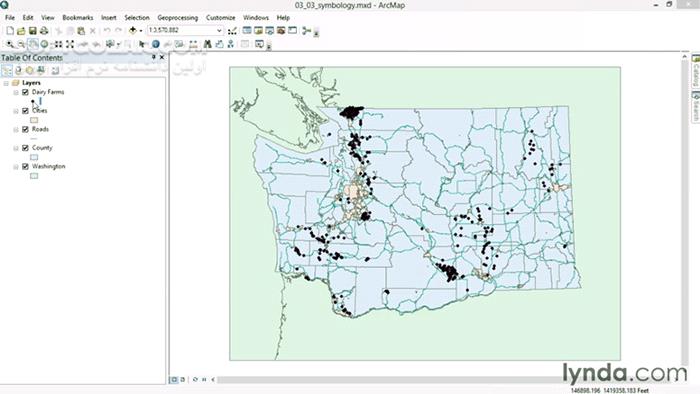Open the Geoprocessing menu

coord(178,17)
